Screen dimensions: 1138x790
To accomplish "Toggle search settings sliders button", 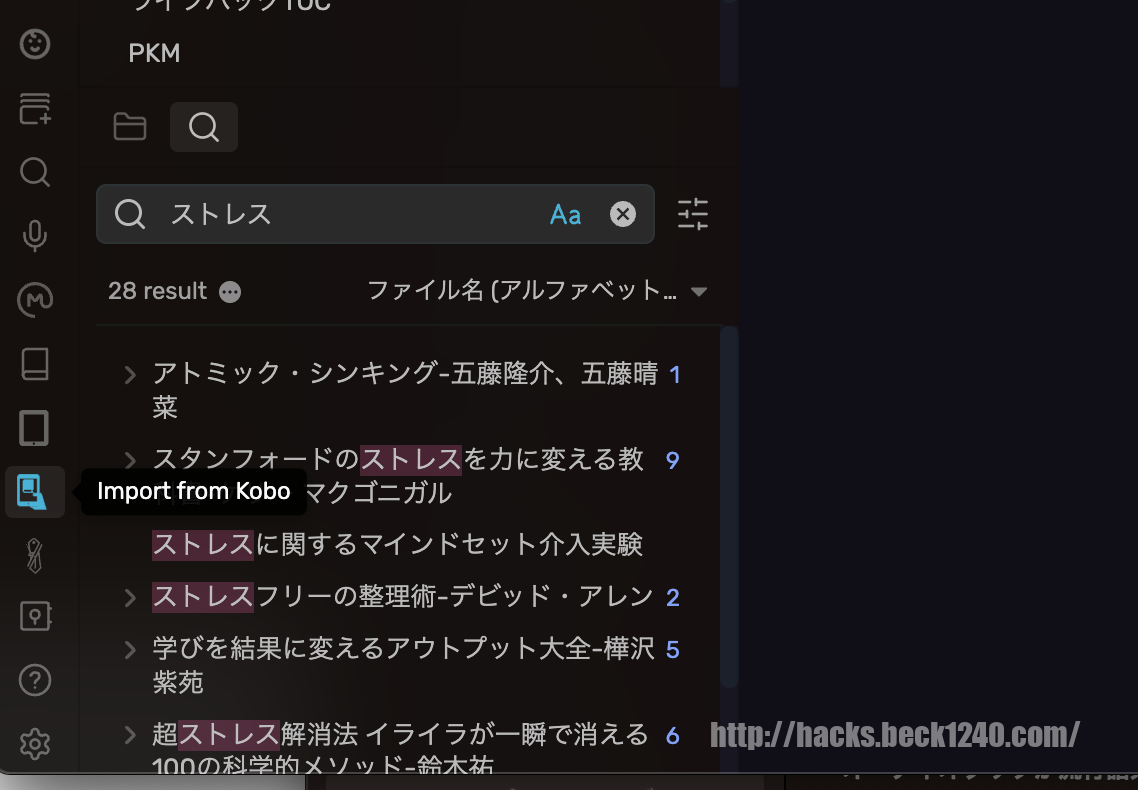I will [692, 214].
